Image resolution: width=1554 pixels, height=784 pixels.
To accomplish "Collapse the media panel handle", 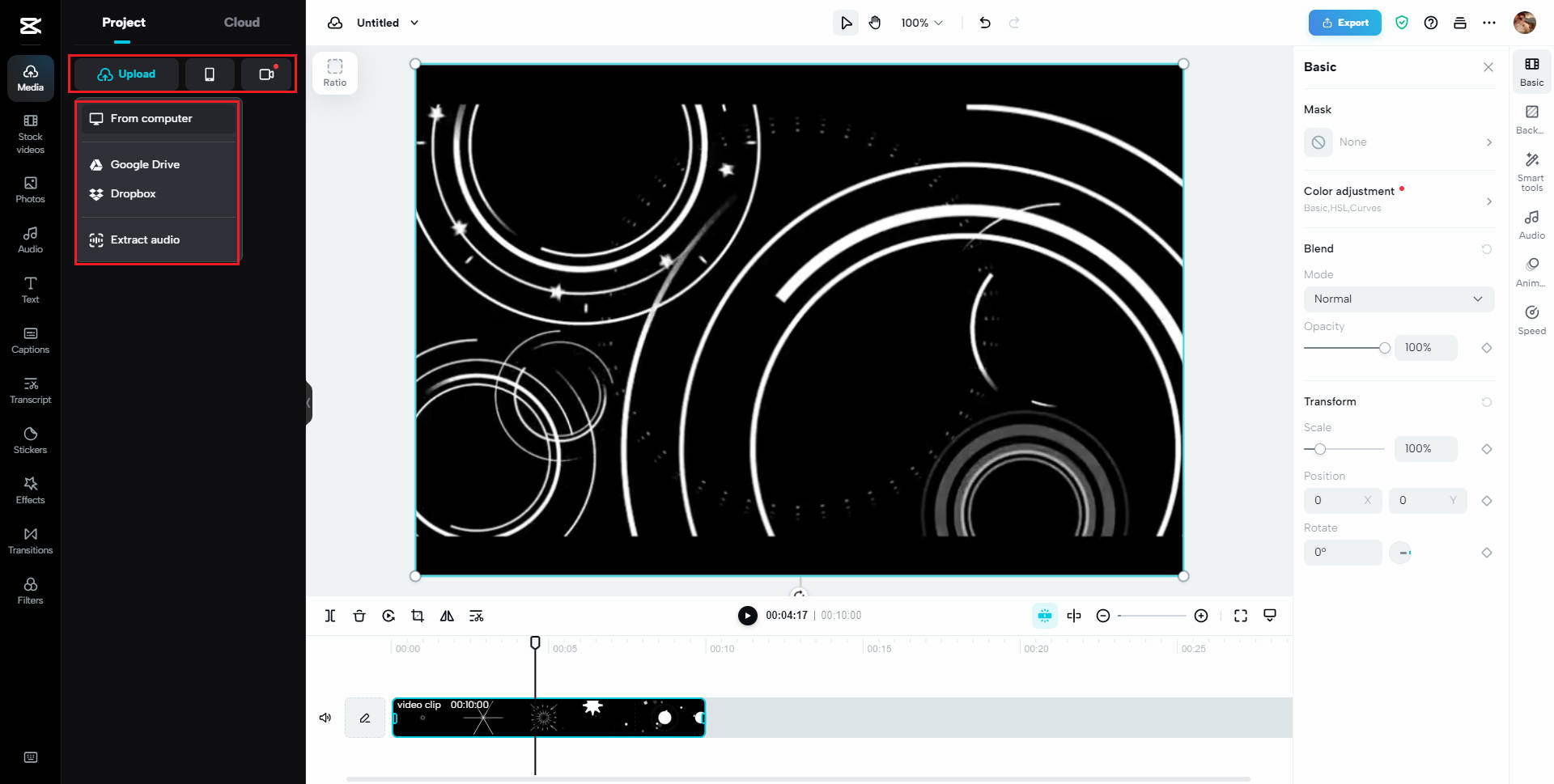I will coord(308,402).
